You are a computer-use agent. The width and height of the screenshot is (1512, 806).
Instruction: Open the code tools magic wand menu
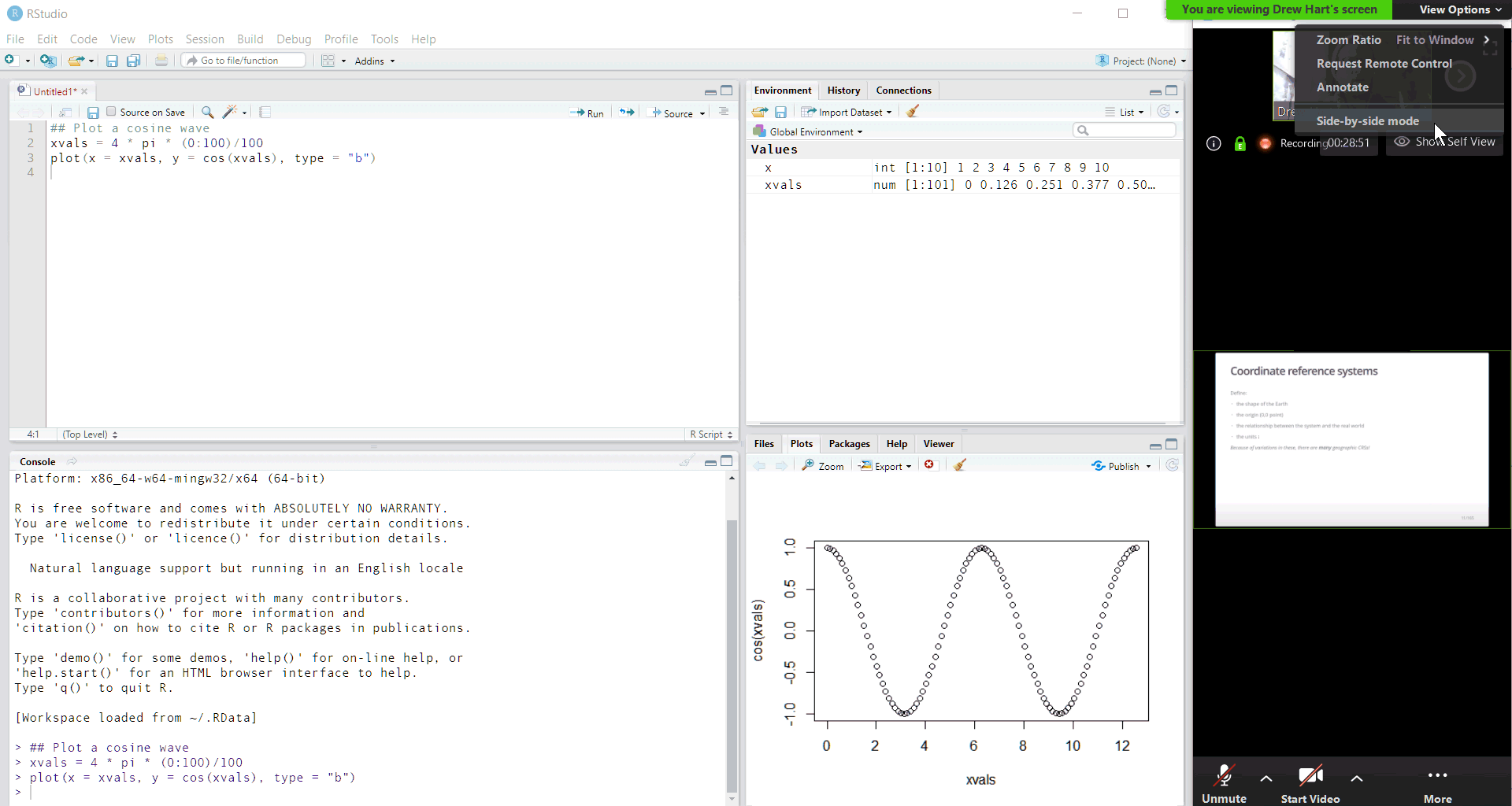tap(234, 113)
